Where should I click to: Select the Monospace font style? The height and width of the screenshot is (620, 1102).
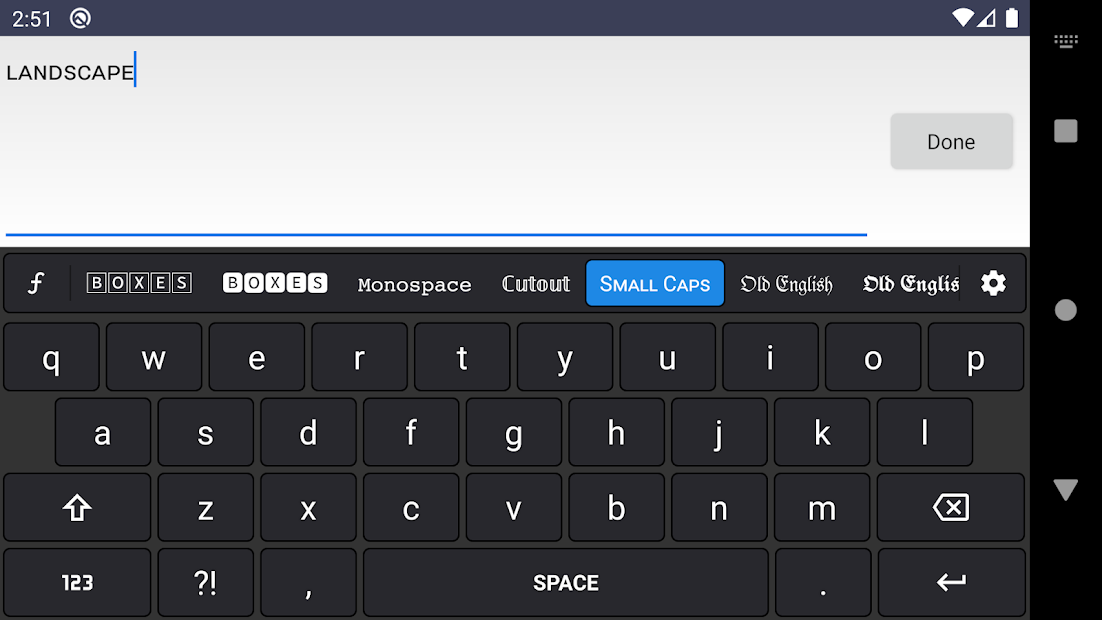414,284
